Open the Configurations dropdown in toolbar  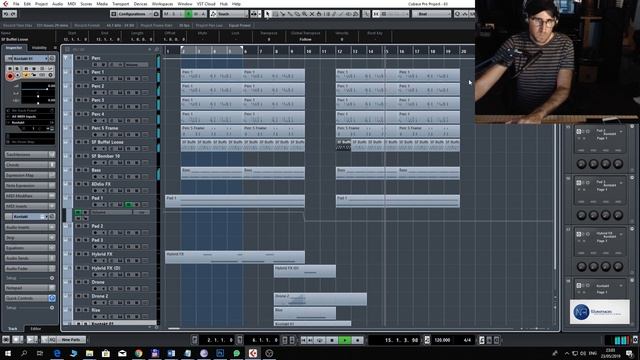click(x=135, y=14)
